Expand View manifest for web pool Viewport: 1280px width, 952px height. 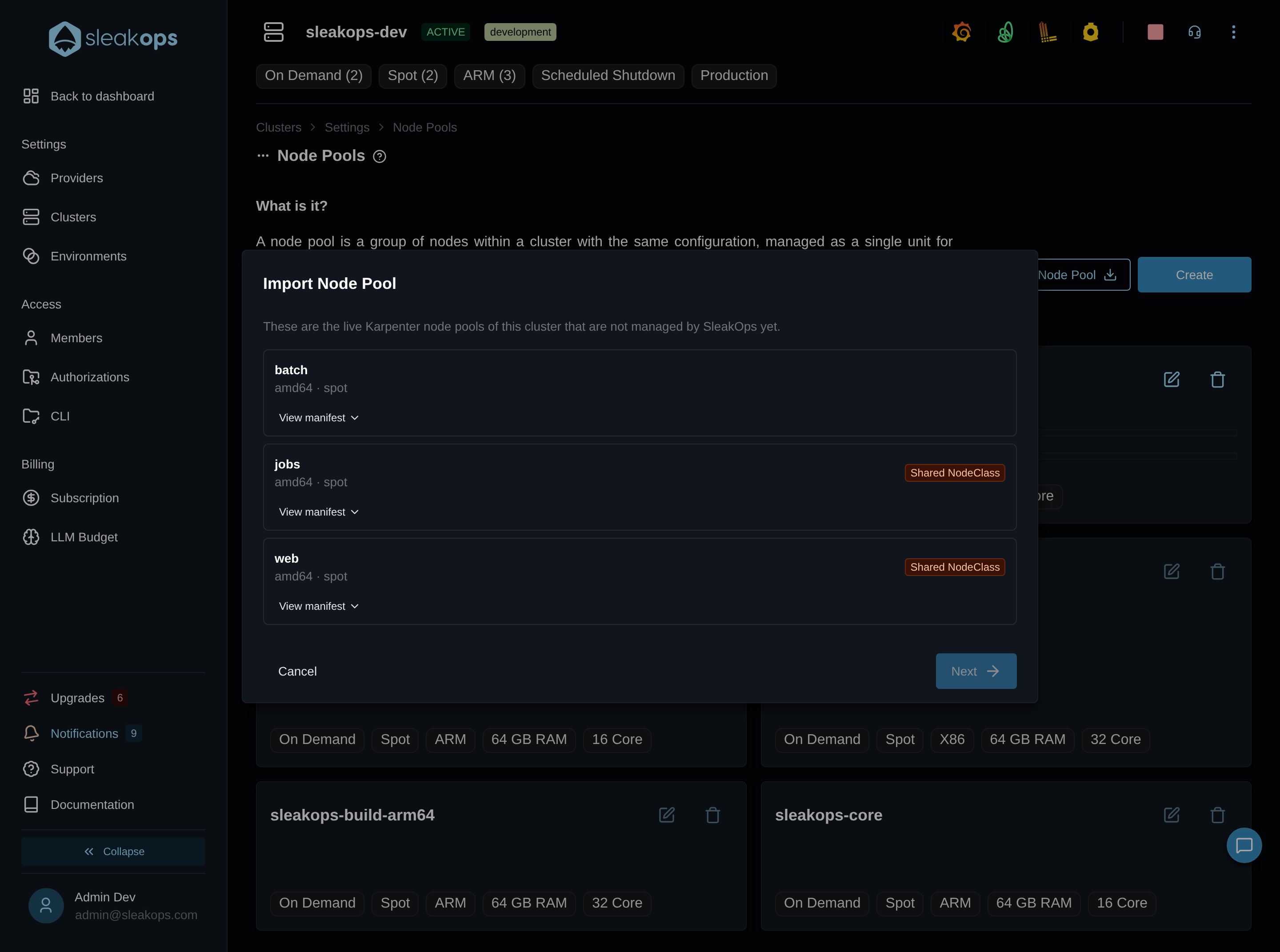[319, 606]
